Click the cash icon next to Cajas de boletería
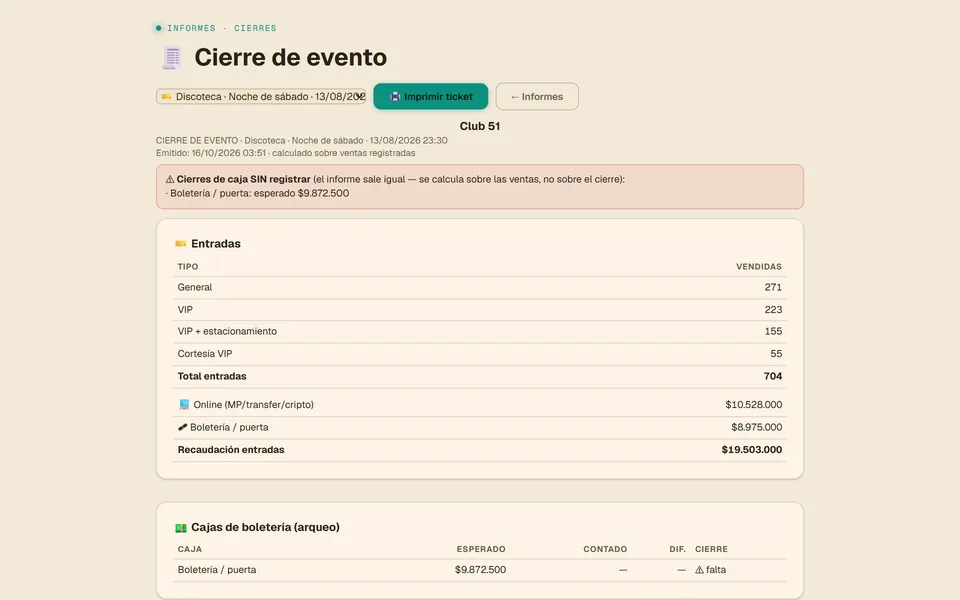 click(x=181, y=528)
